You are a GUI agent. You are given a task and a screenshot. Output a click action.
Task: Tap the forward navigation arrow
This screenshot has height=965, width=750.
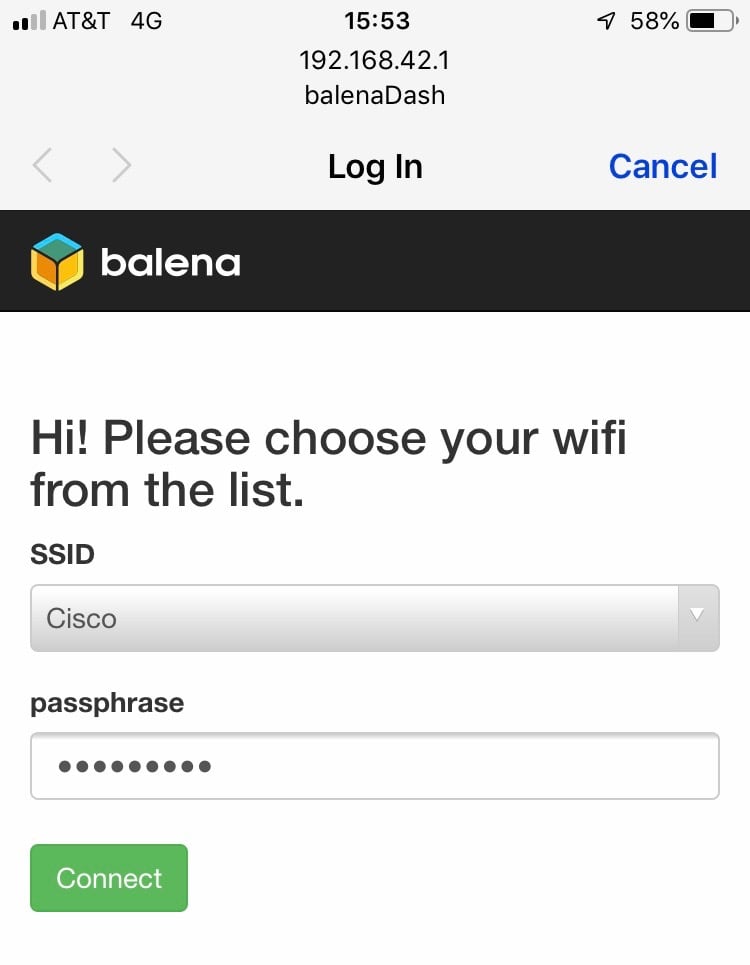[x=121, y=166]
